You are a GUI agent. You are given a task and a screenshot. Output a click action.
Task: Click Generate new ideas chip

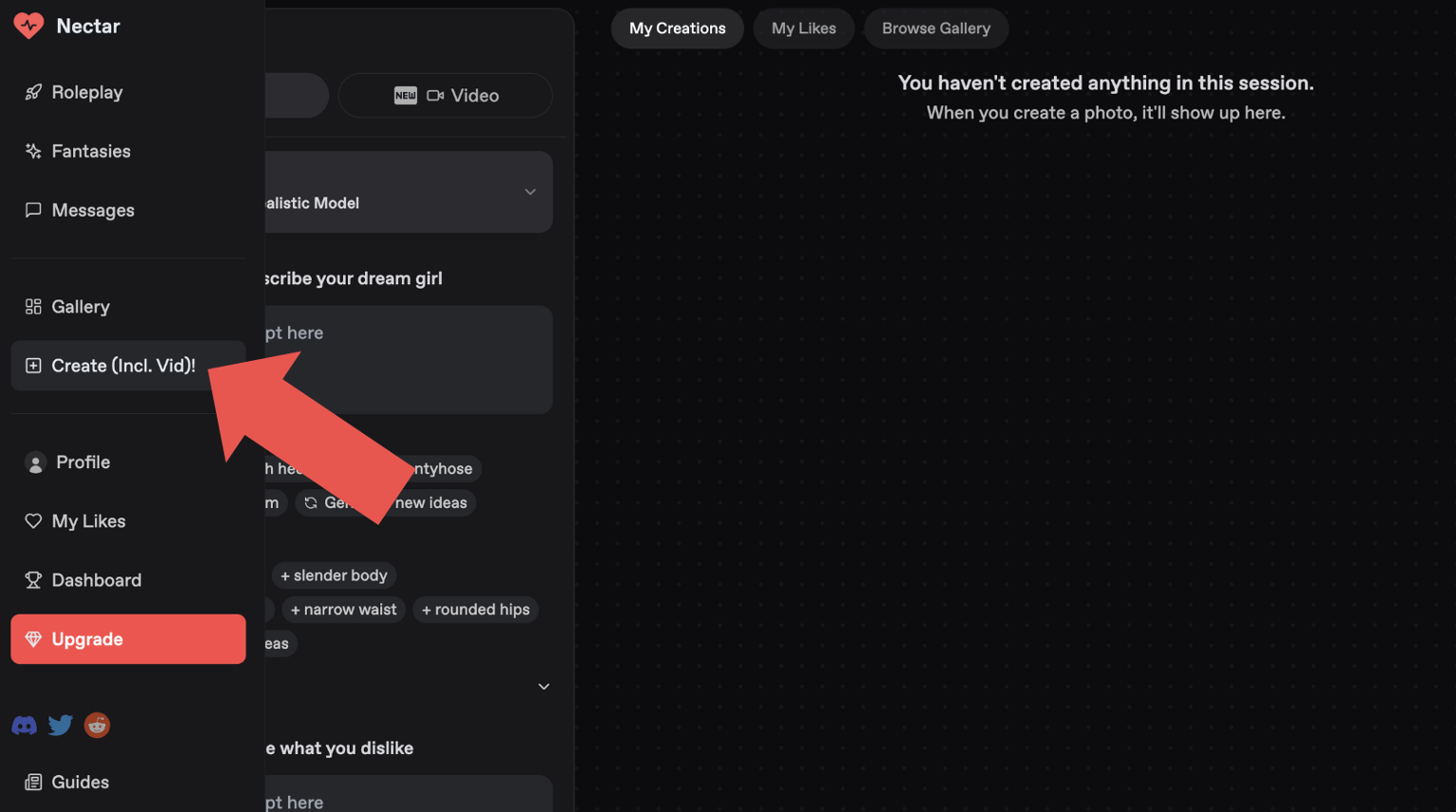click(x=386, y=502)
